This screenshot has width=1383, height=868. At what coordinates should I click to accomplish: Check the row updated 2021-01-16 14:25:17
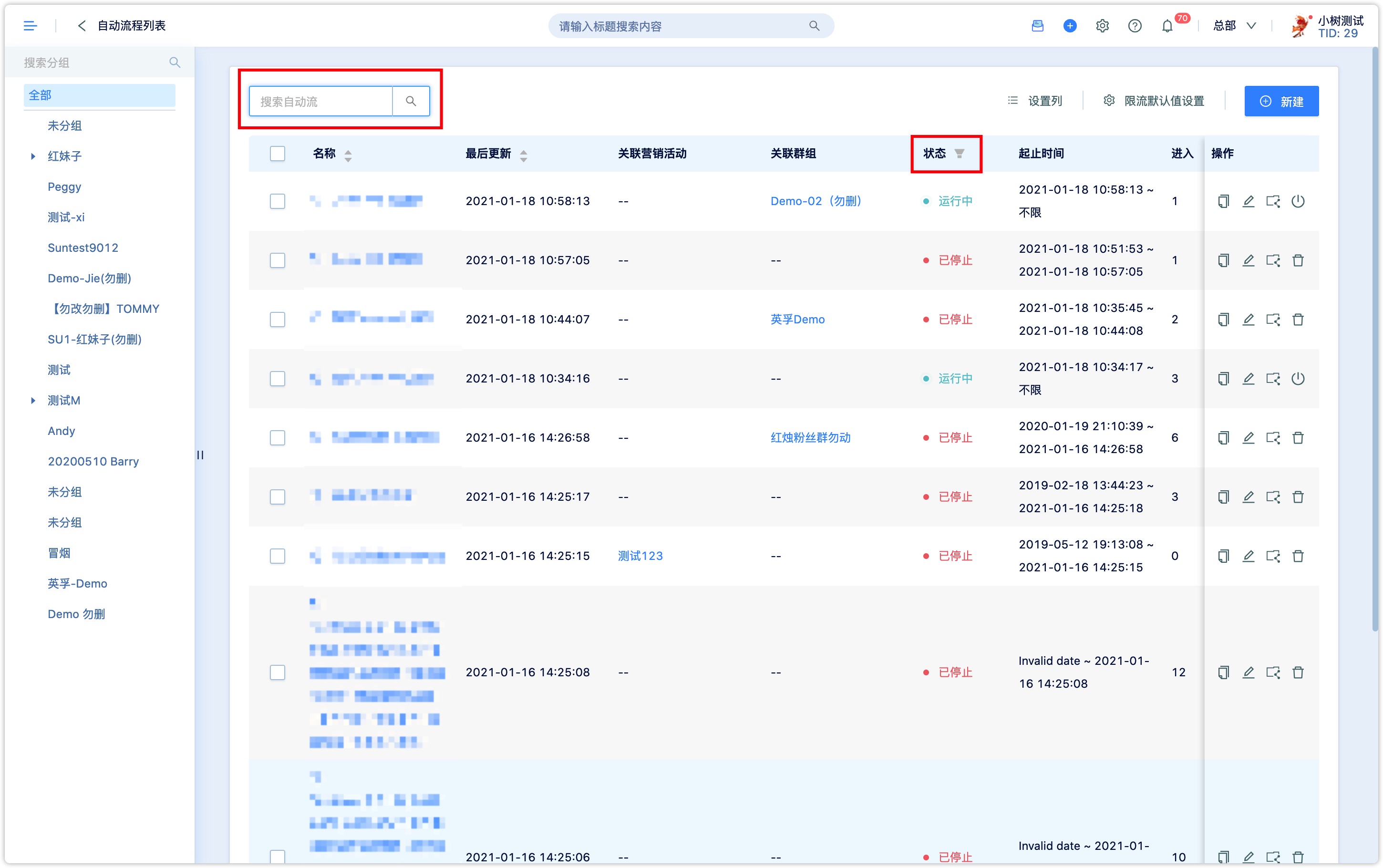tap(277, 496)
